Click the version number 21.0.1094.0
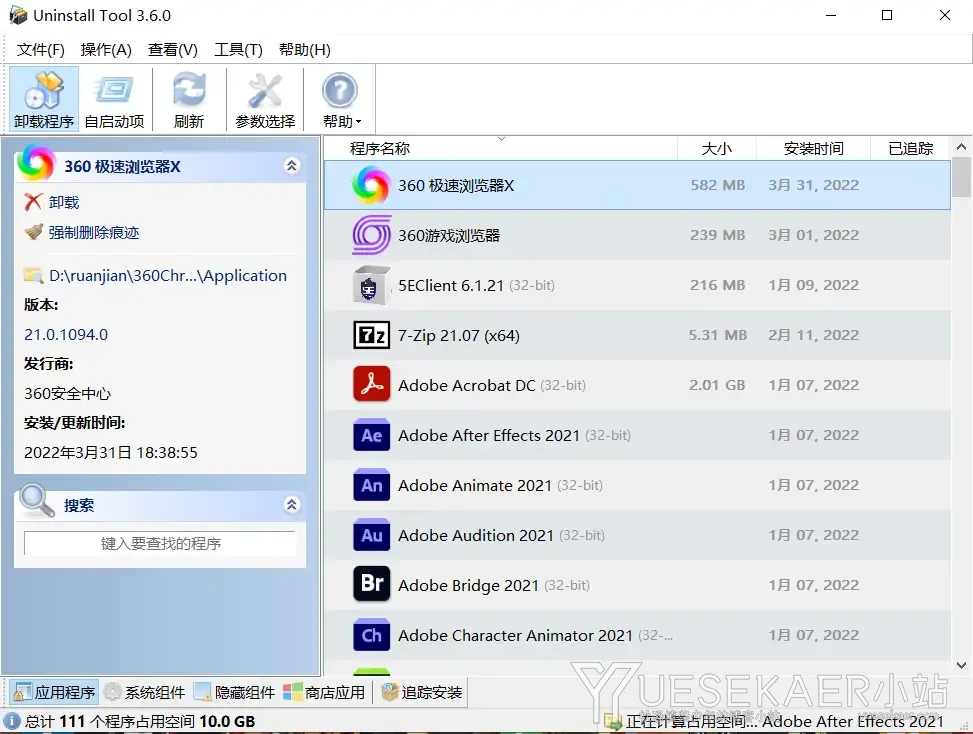The image size is (973, 734). coord(66,334)
